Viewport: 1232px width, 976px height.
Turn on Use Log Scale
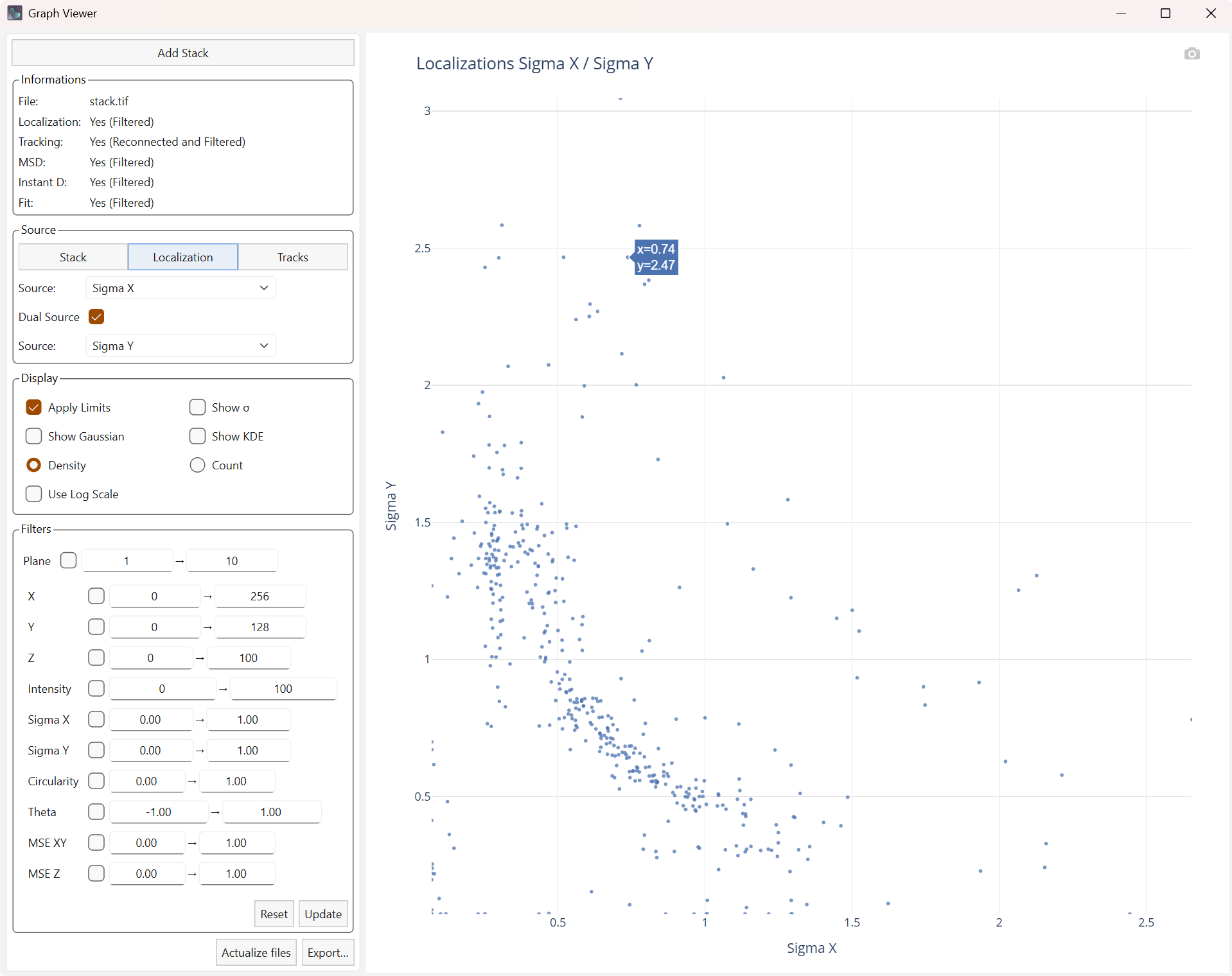(x=34, y=494)
